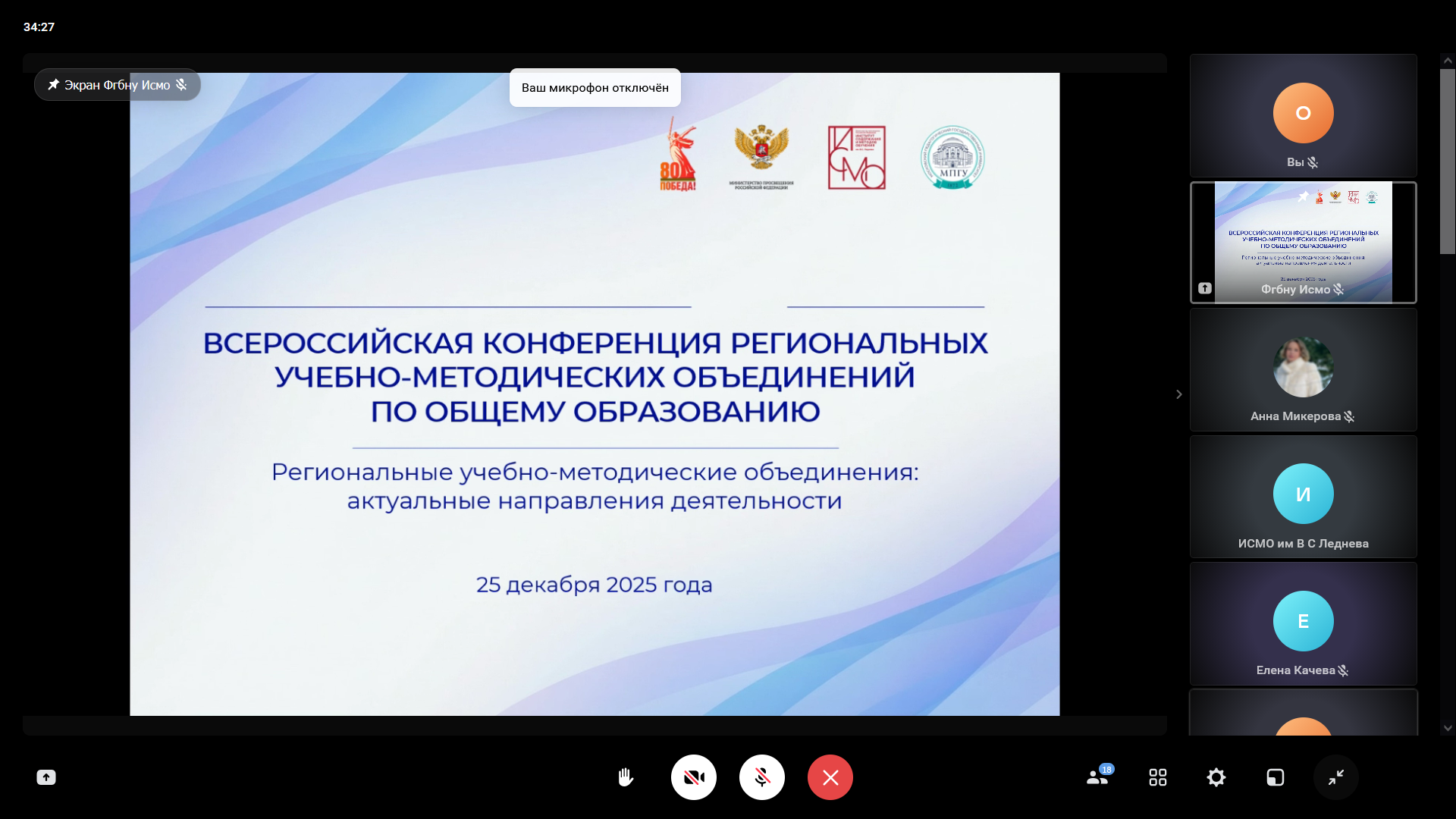Click the vertical scrollbar thumb in the sidebar
The height and width of the screenshot is (819, 1456).
[1448, 161]
